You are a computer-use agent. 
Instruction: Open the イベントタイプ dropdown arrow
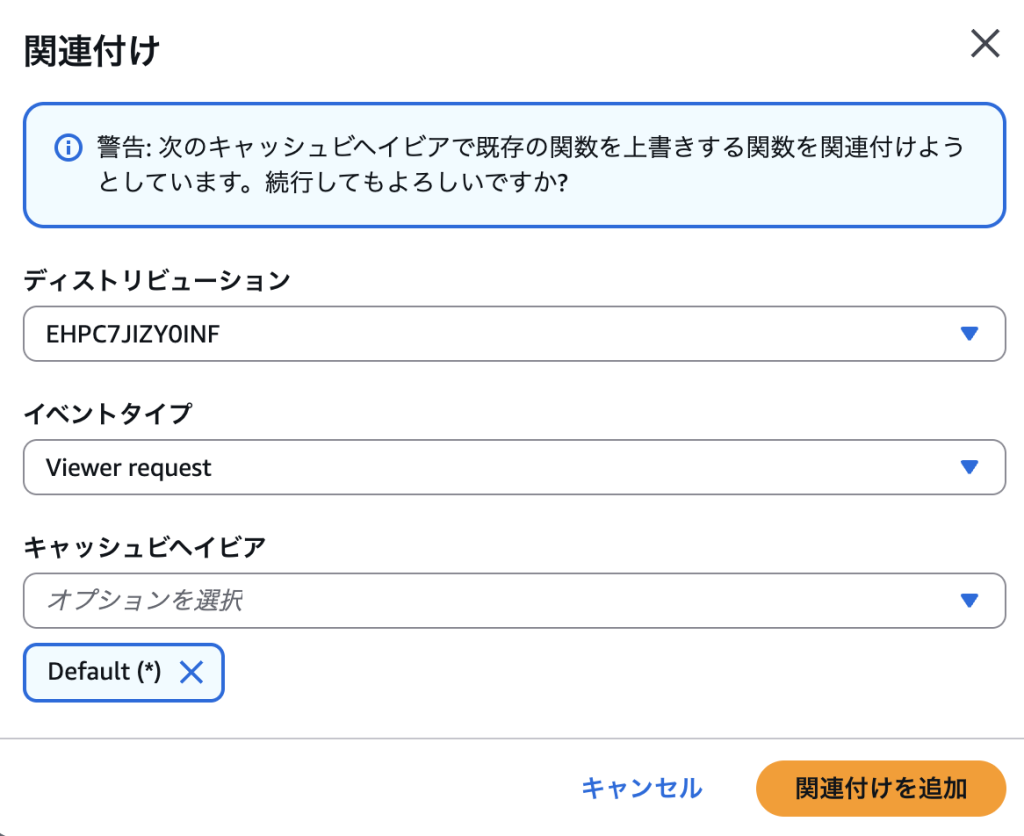pyautogui.click(x=969, y=467)
